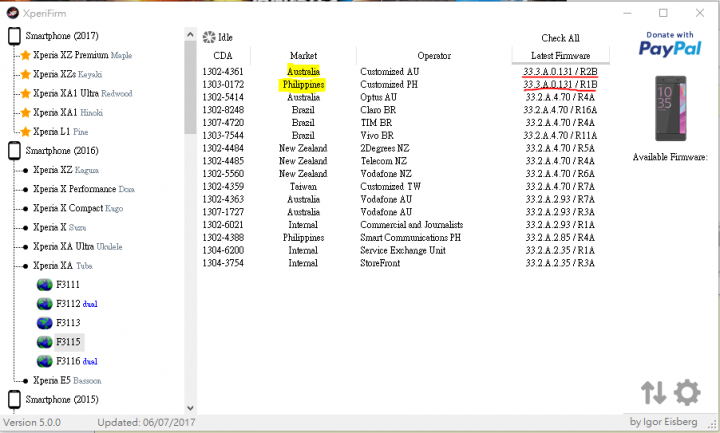Select model F3115 in the device tree
This screenshot has width=720, height=433.
(x=68, y=342)
